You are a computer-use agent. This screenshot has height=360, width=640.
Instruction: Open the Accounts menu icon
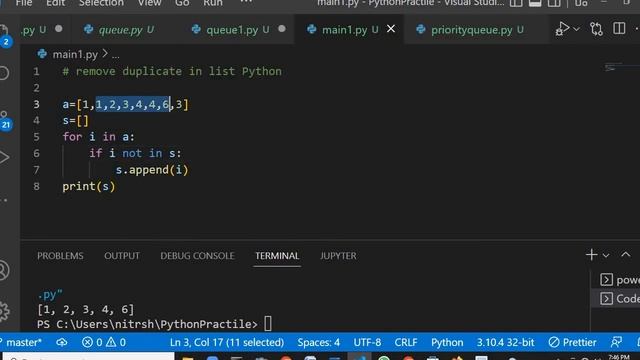click(x=4, y=270)
